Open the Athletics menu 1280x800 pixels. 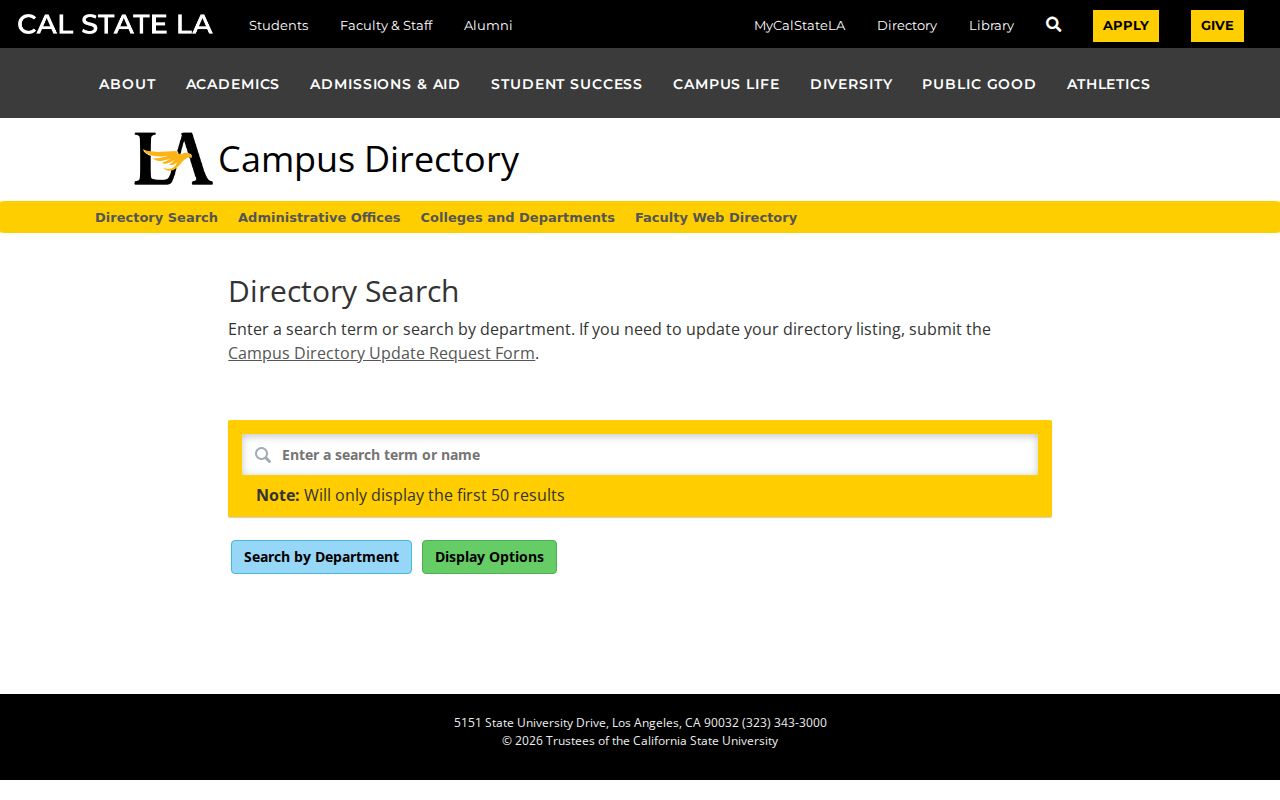(1109, 84)
